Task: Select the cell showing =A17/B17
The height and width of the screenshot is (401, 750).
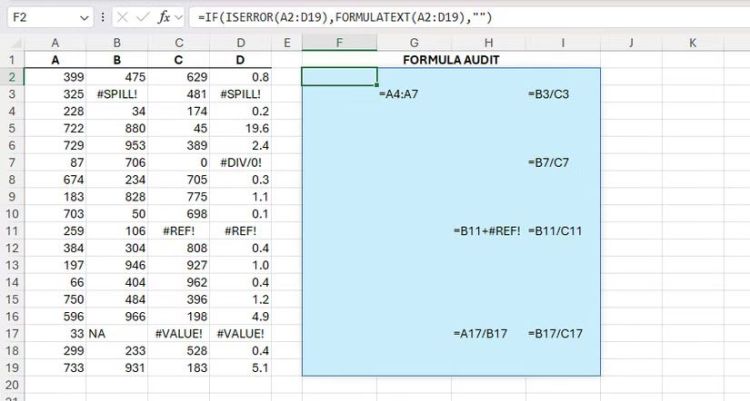Action: 487,334
